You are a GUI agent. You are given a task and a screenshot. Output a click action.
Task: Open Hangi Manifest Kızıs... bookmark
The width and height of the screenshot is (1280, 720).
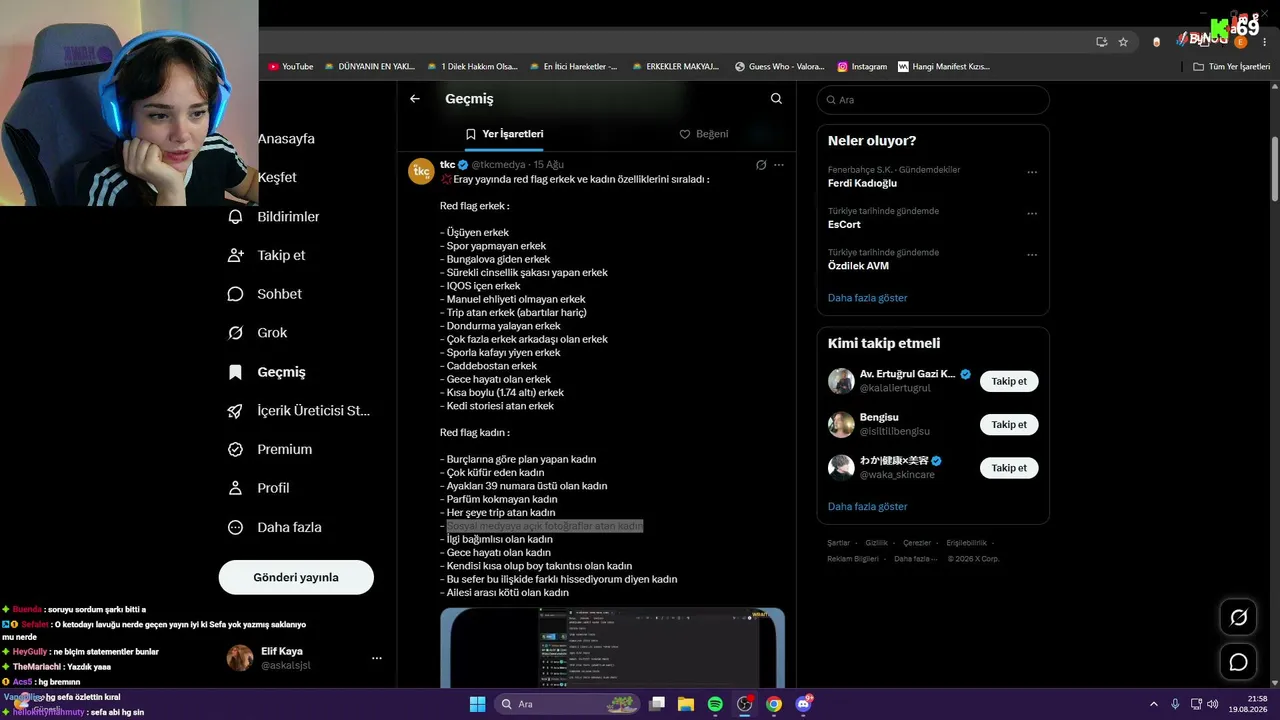tap(944, 67)
